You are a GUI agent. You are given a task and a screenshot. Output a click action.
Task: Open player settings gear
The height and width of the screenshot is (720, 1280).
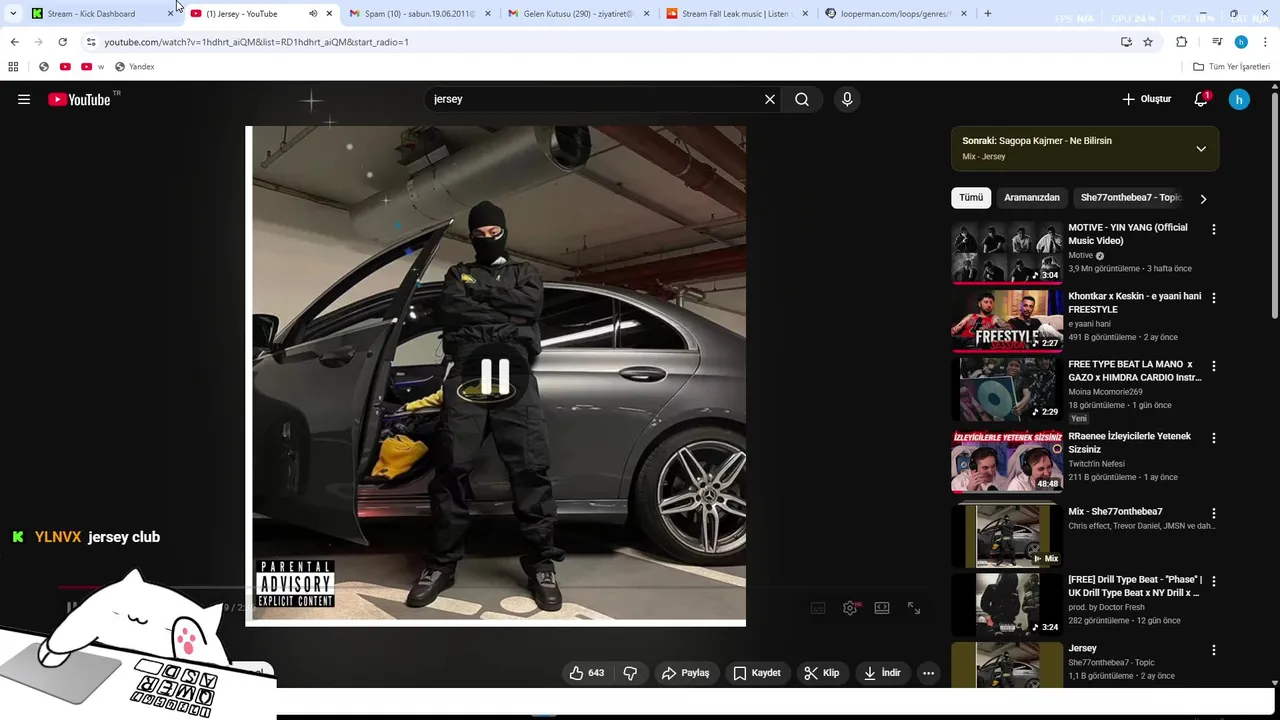850,608
